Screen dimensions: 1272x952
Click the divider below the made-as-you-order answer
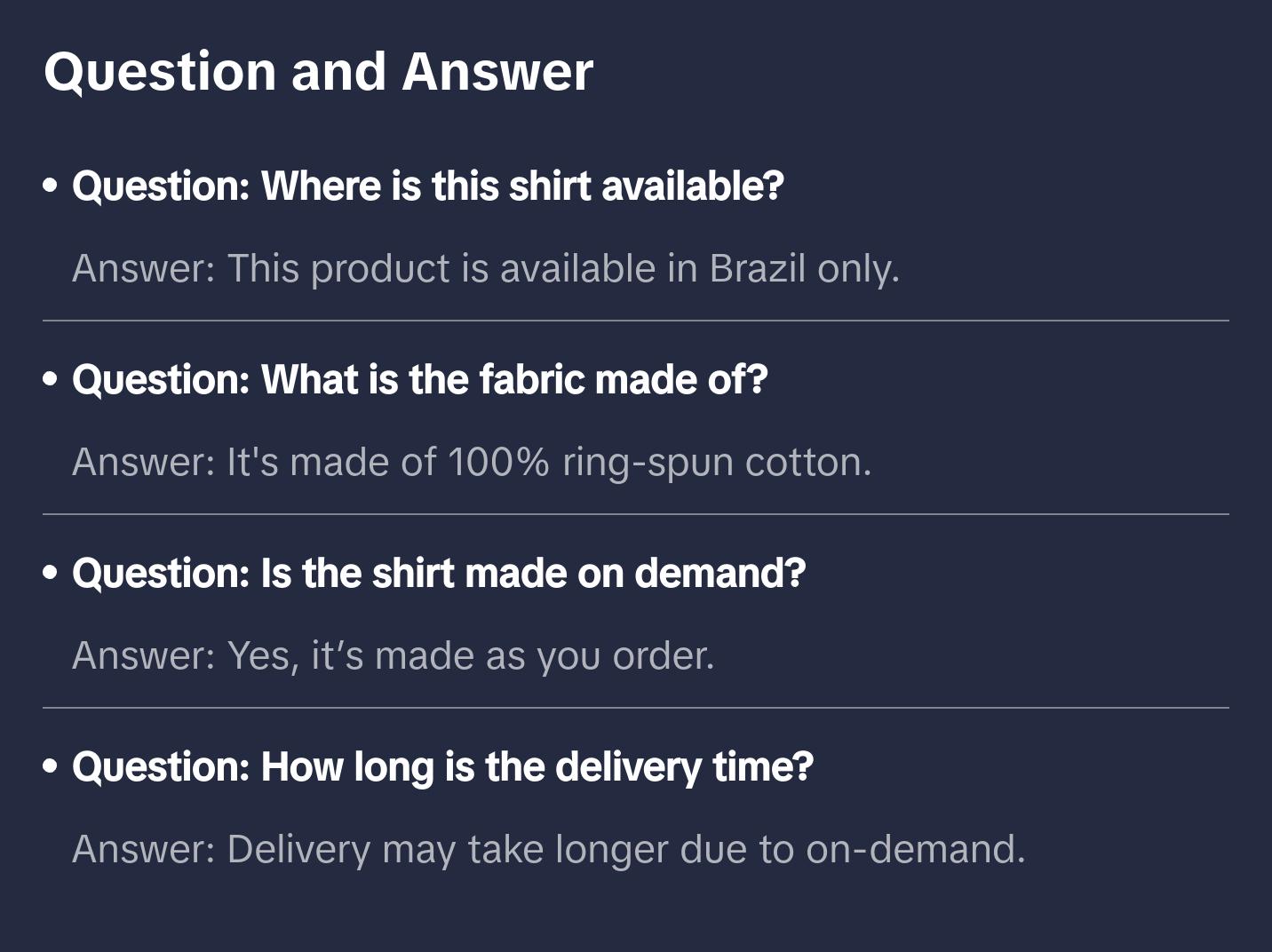636,708
